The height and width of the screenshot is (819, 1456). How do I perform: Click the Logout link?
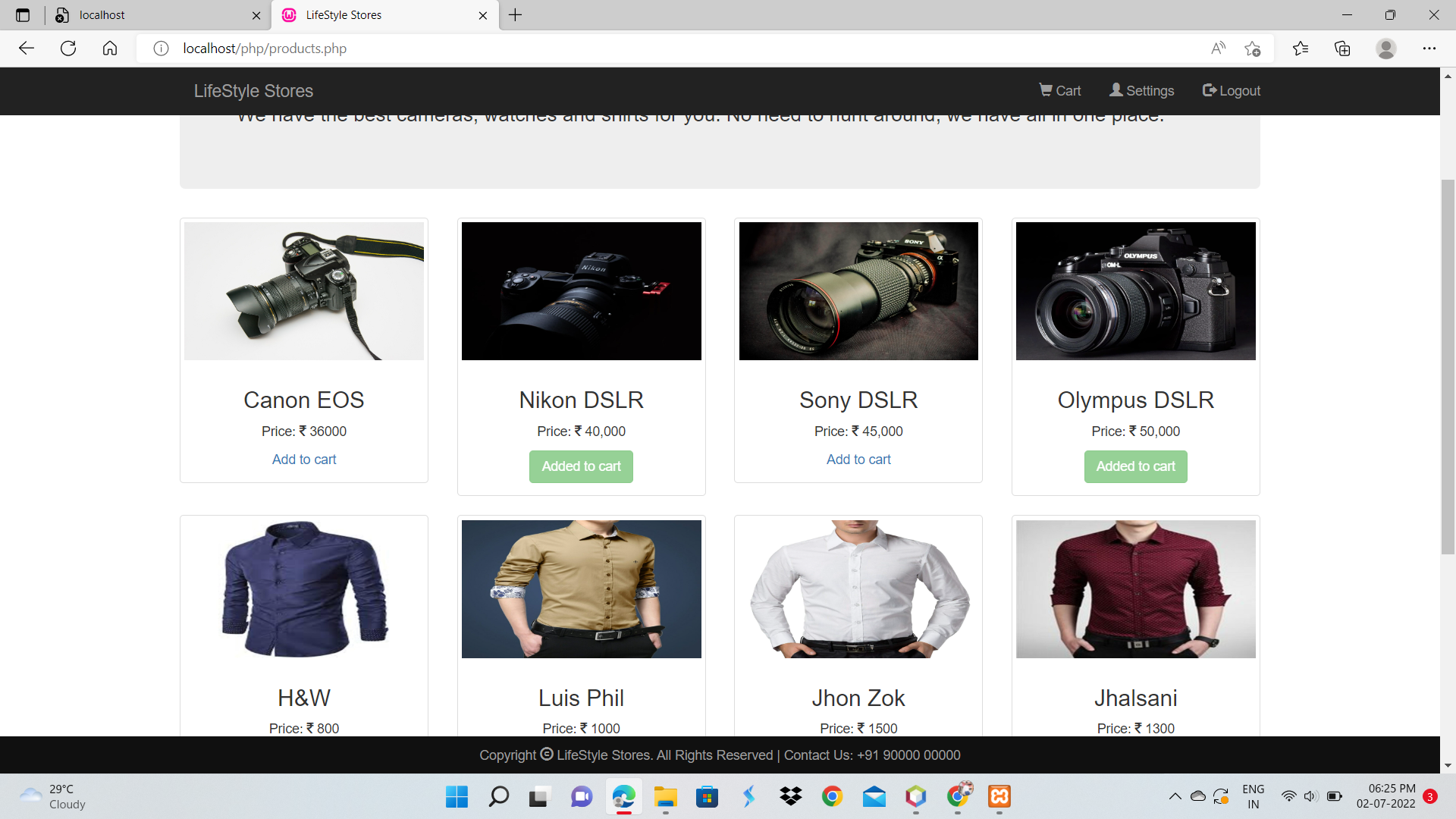tap(1231, 91)
